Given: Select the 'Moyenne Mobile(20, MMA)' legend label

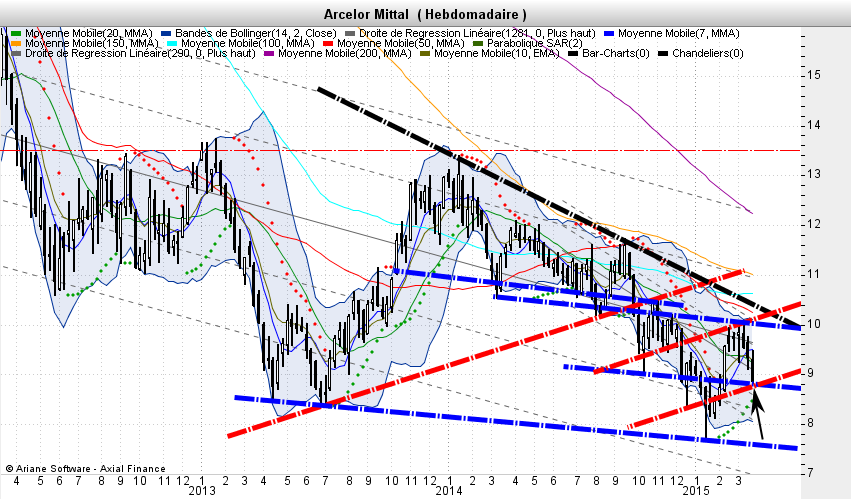Looking at the screenshot, I should coord(89,34).
